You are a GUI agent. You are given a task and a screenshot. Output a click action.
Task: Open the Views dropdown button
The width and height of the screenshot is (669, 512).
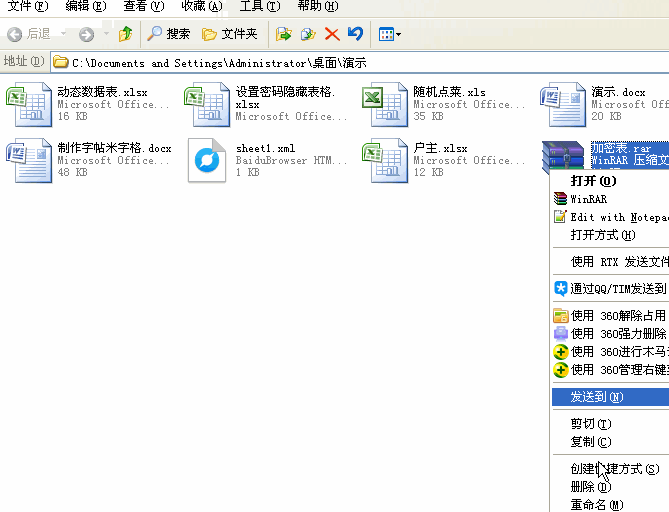click(390, 34)
